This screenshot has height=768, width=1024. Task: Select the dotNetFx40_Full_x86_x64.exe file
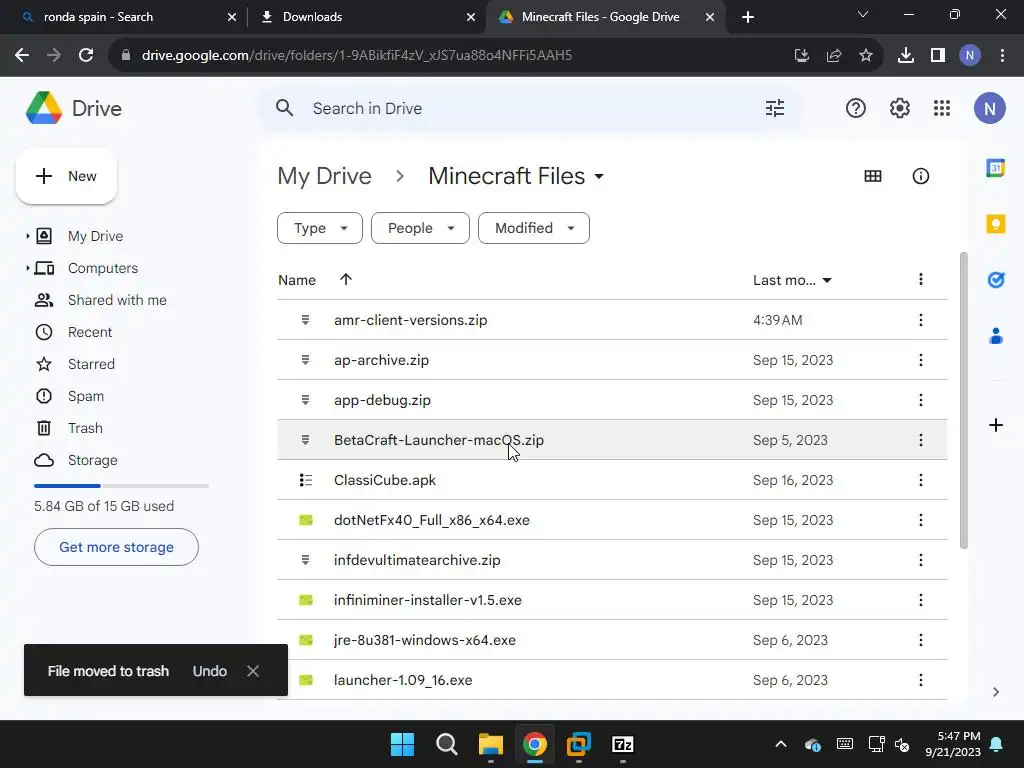point(612,520)
